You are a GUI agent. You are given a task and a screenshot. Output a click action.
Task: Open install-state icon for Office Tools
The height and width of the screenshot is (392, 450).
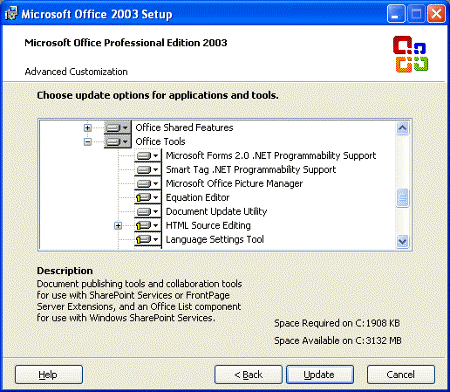[x=117, y=142]
